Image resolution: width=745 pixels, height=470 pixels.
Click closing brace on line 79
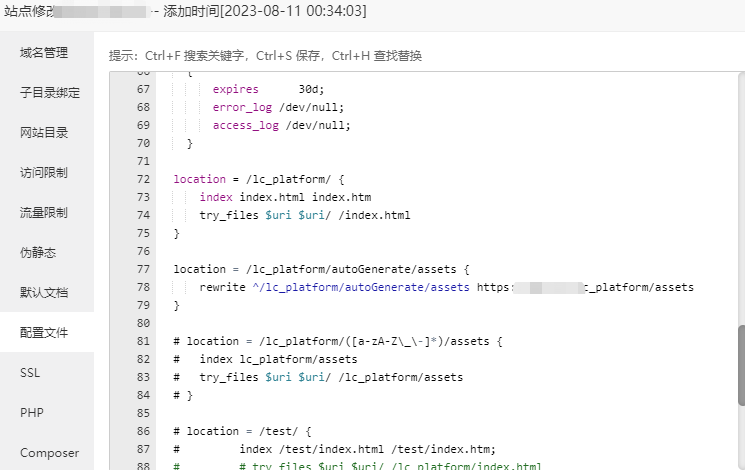click(176, 305)
